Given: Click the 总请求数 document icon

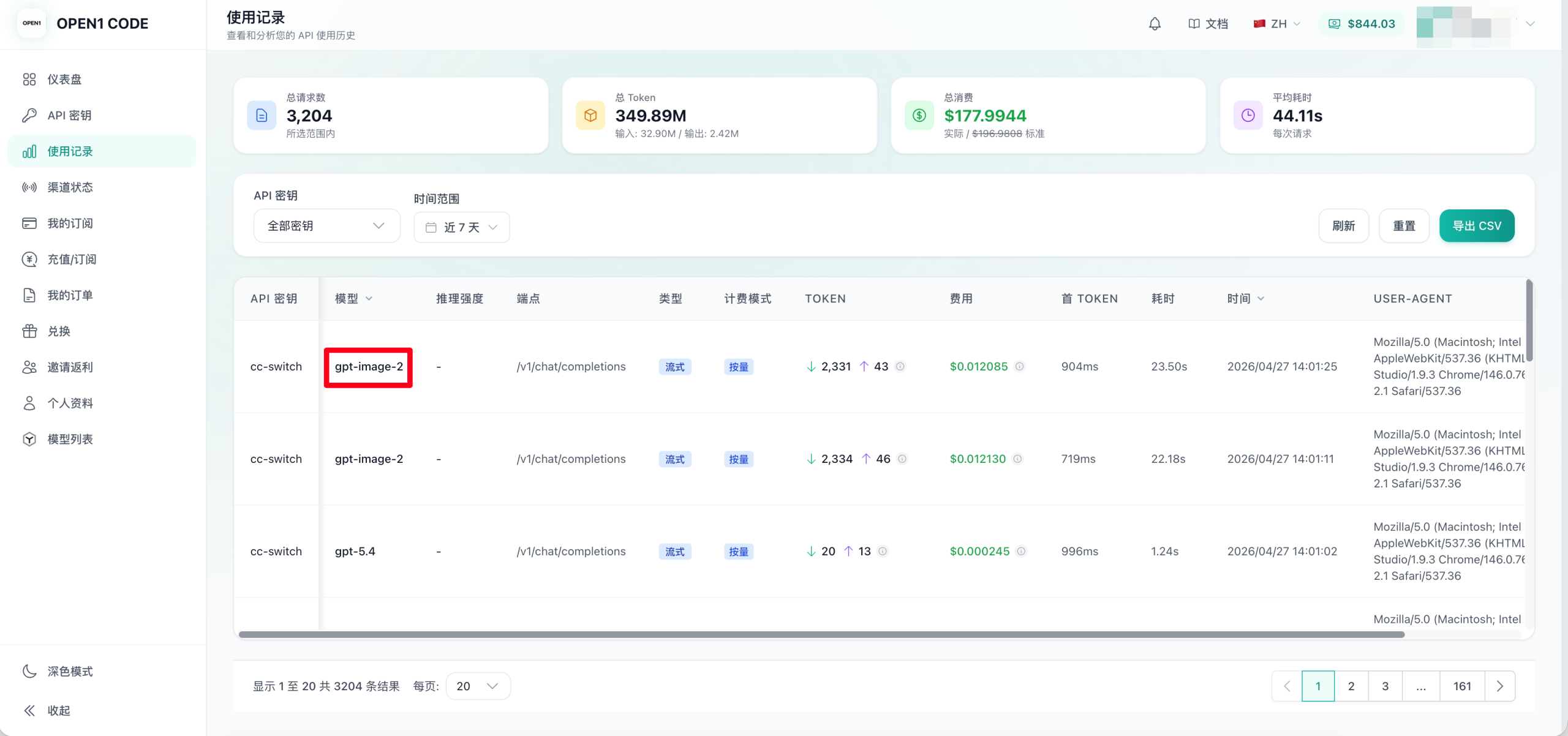Looking at the screenshot, I should tap(262, 115).
